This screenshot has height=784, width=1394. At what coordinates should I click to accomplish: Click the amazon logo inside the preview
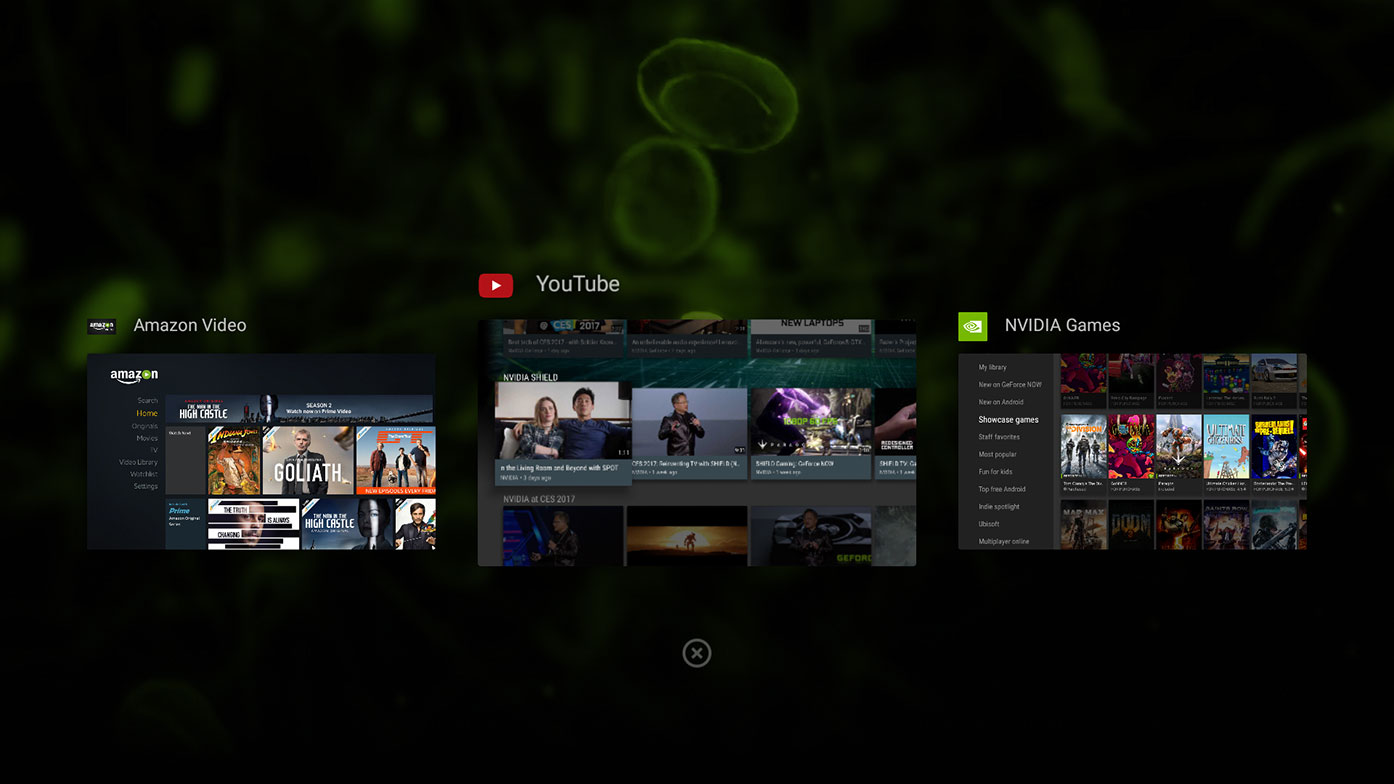tap(134, 376)
